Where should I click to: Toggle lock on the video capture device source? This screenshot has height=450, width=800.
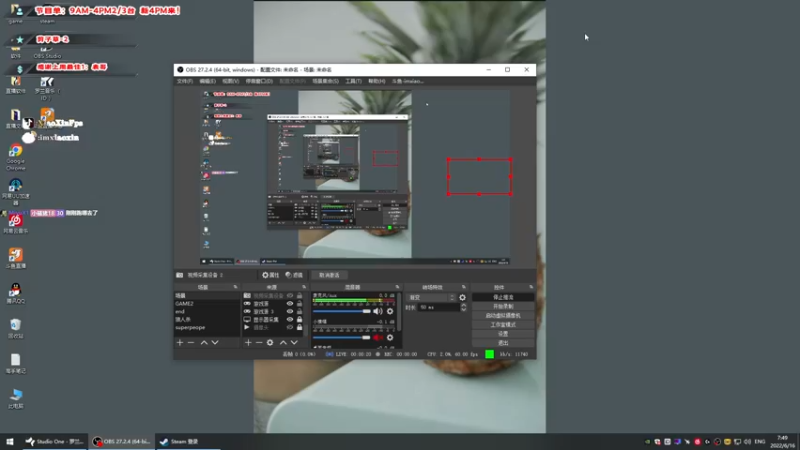pyautogui.click(x=299, y=296)
